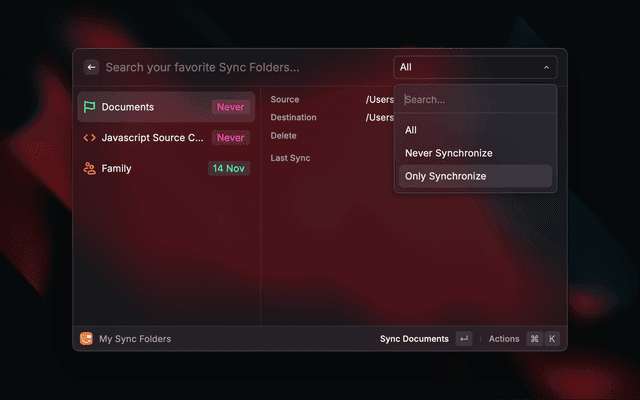Click the orange code brackets icon
Viewport: 640px width, 400px height.
tap(89, 138)
